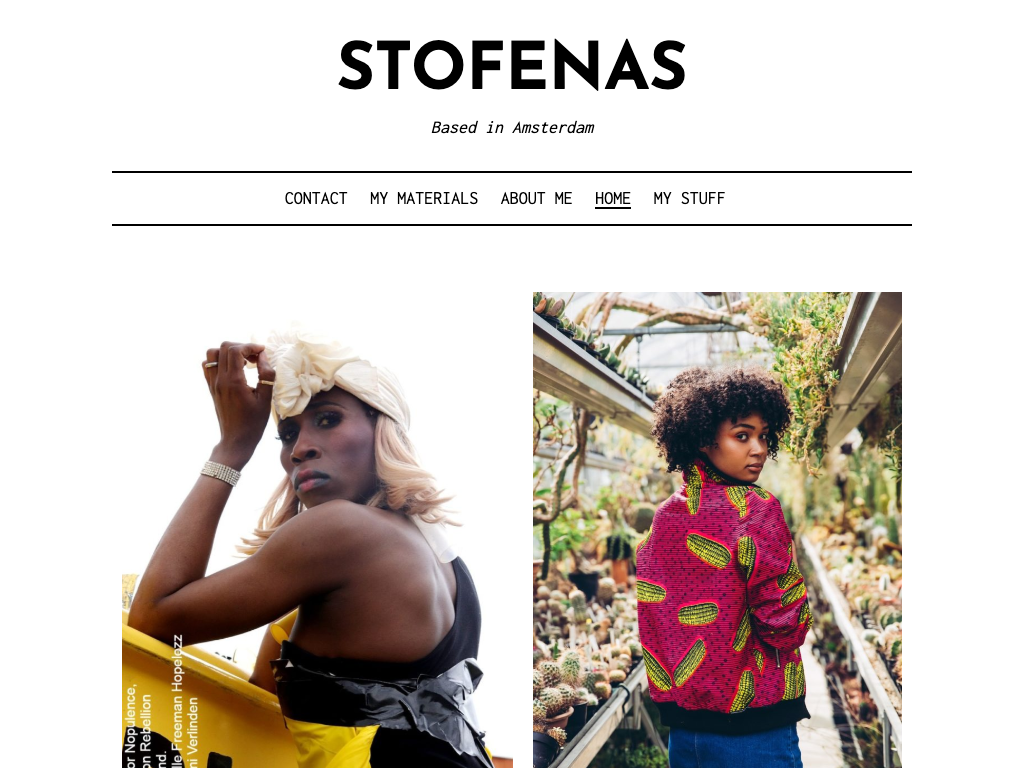
Task: Click the vertical text on yellow poster
Action: point(162,702)
